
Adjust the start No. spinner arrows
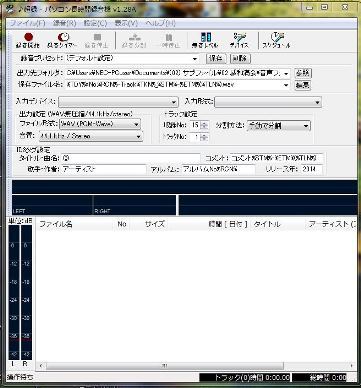point(205,126)
